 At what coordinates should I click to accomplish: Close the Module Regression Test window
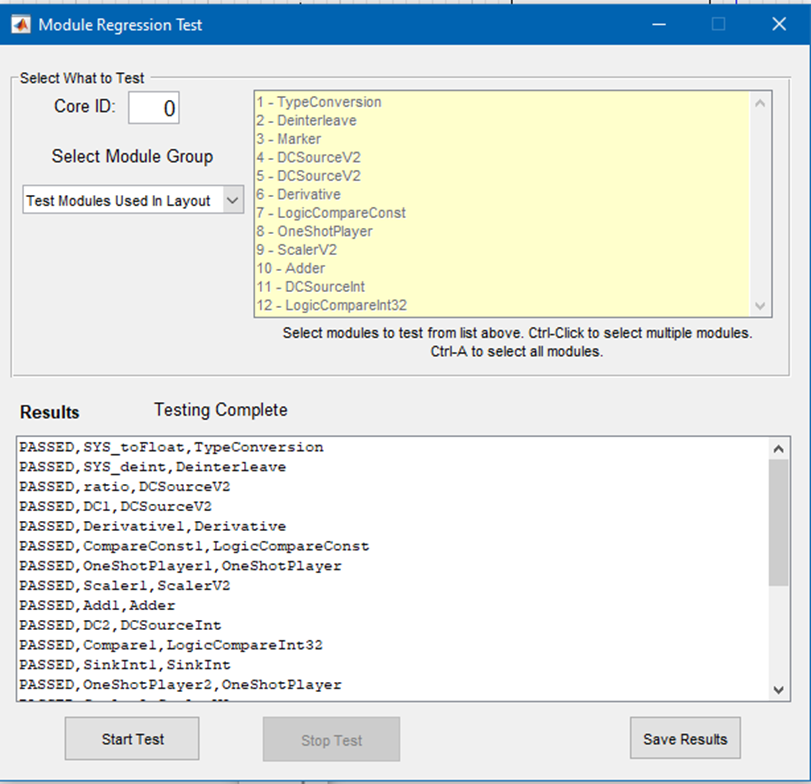[x=779, y=24]
